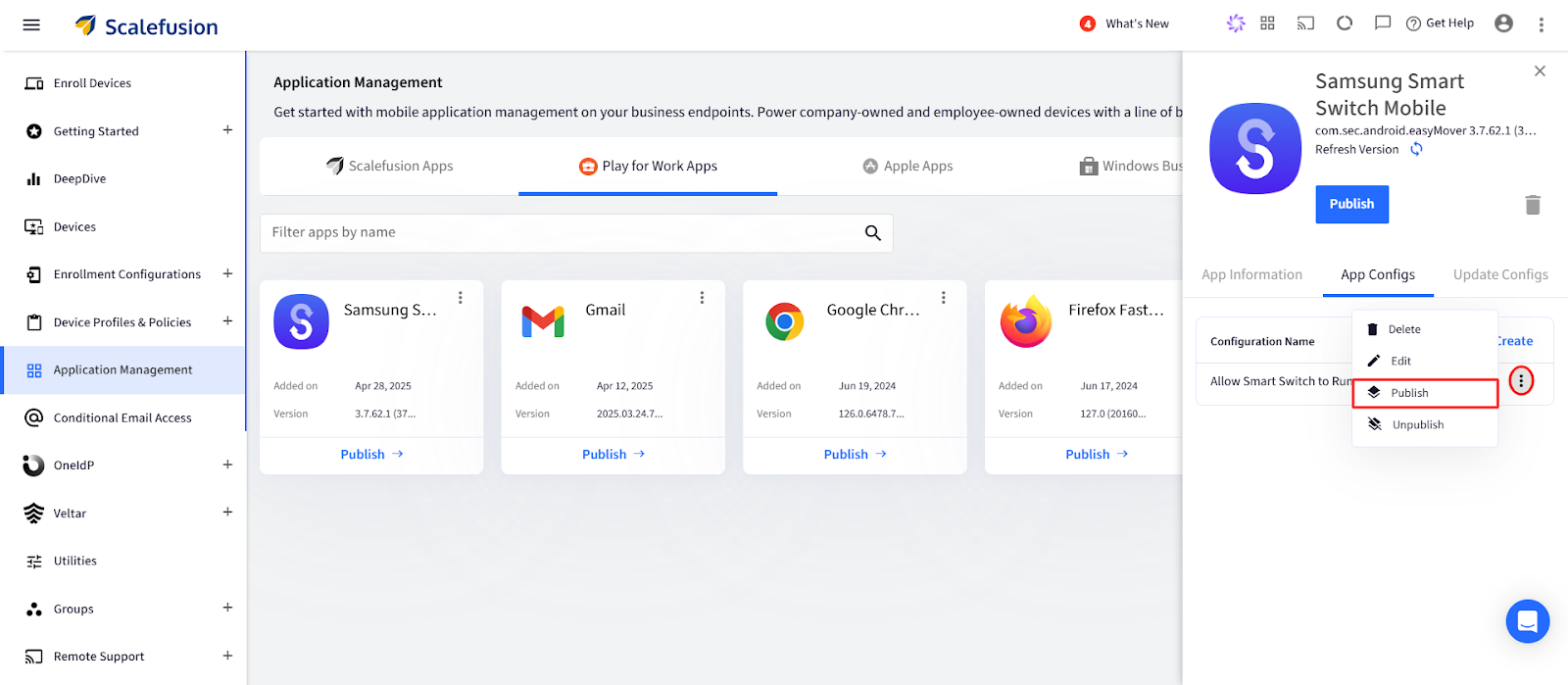Screen dimensions: 1568x685
Task: Expand Getting Started with plus icon
Action: (x=227, y=130)
